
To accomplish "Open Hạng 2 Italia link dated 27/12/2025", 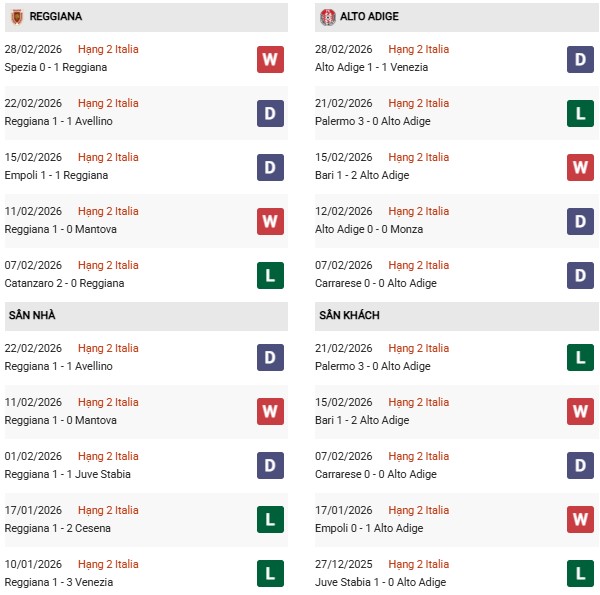I will [x=419, y=564].
